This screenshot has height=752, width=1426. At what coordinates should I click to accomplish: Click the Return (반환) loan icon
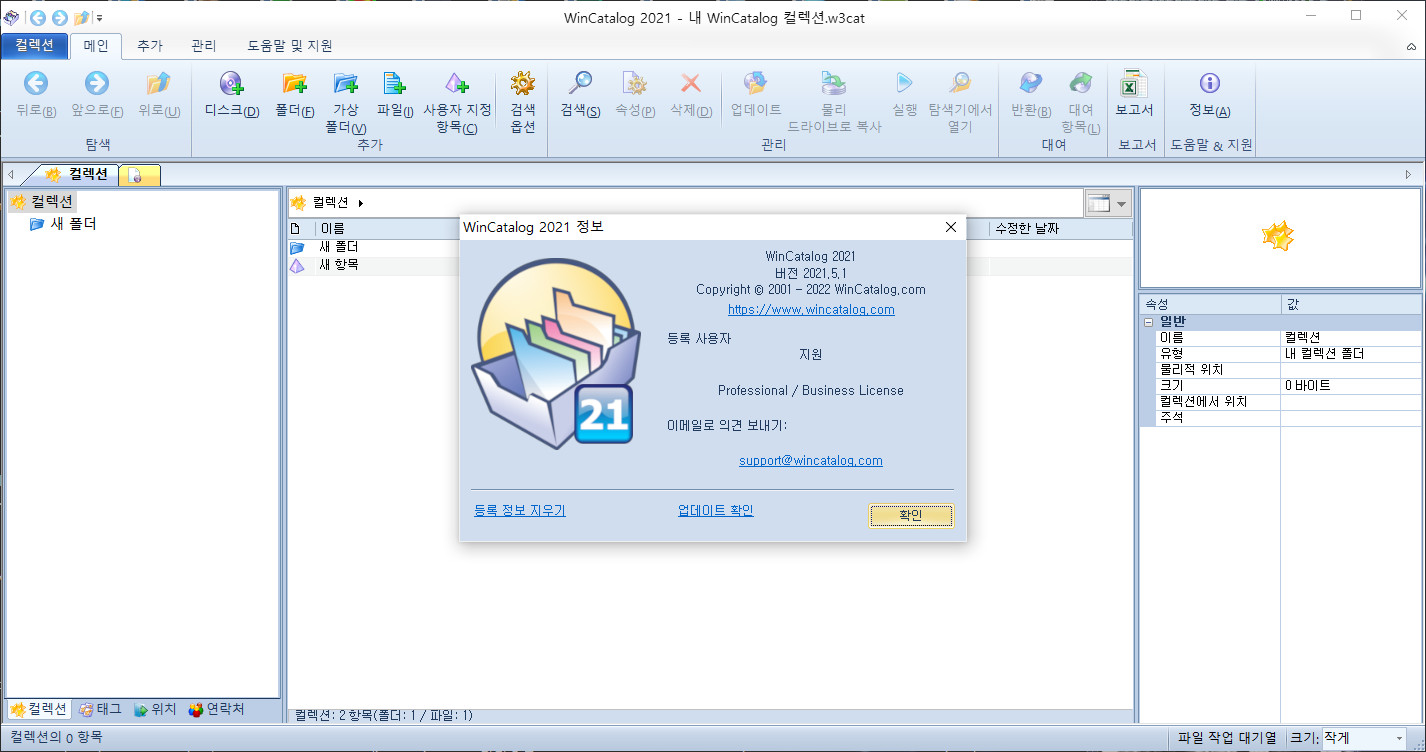click(x=1031, y=84)
